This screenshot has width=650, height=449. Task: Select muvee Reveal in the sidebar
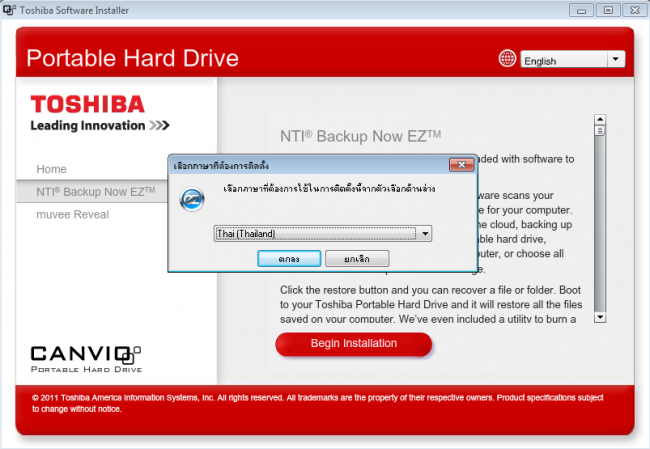pyautogui.click(x=73, y=215)
